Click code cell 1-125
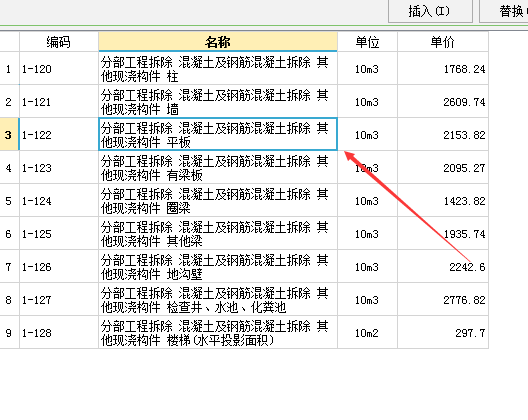The width and height of the screenshot is (528, 420). [59, 233]
